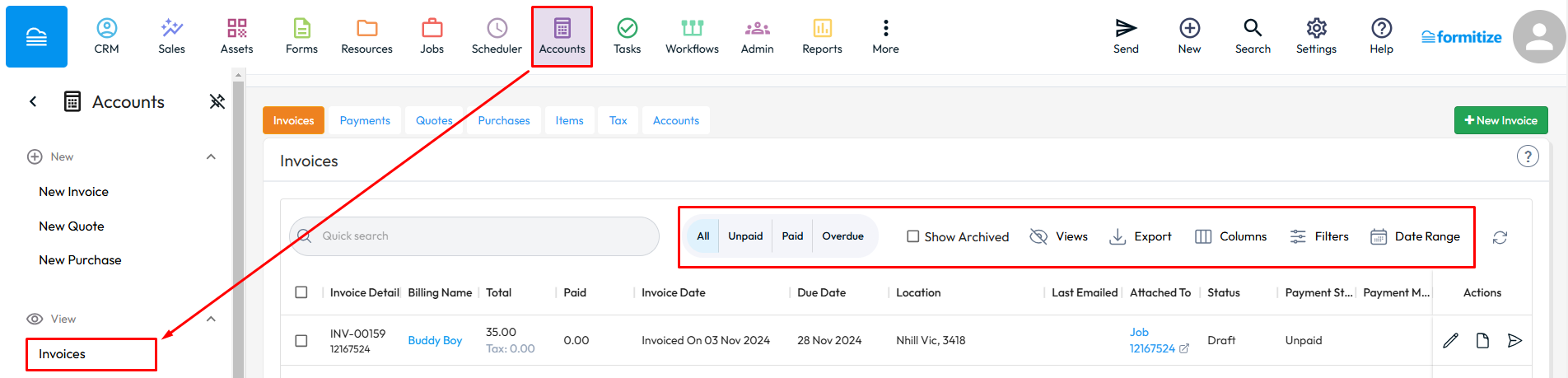Open the Reports module
Image resolution: width=1568 pixels, height=378 pixels.
(x=822, y=36)
